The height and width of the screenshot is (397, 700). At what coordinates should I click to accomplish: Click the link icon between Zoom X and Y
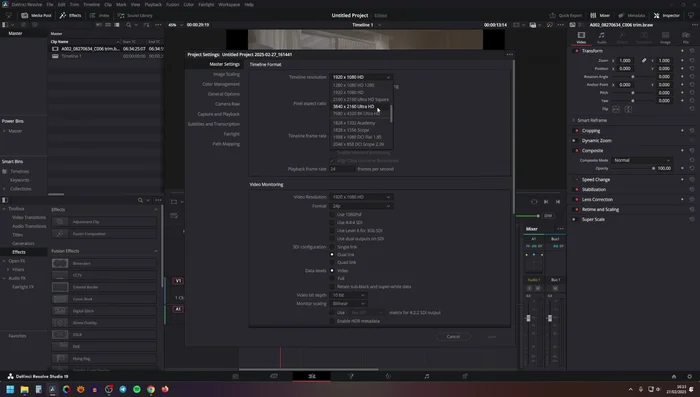[x=644, y=60]
